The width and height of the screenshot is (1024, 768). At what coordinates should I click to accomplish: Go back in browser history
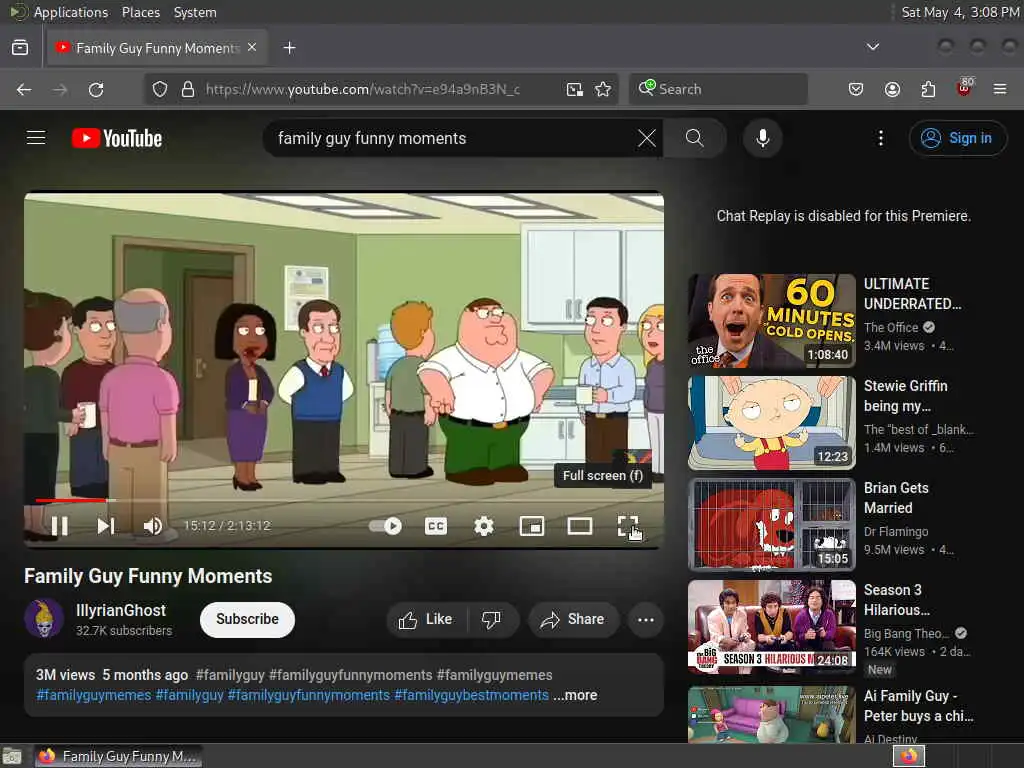[24, 89]
